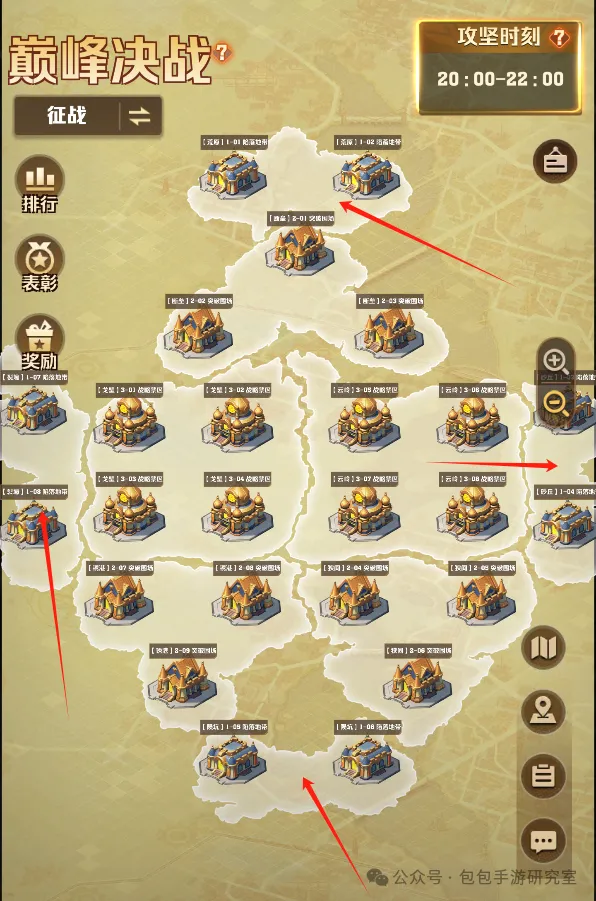Zoom in with the plus magnifier
The image size is (596, 901).
555,361
